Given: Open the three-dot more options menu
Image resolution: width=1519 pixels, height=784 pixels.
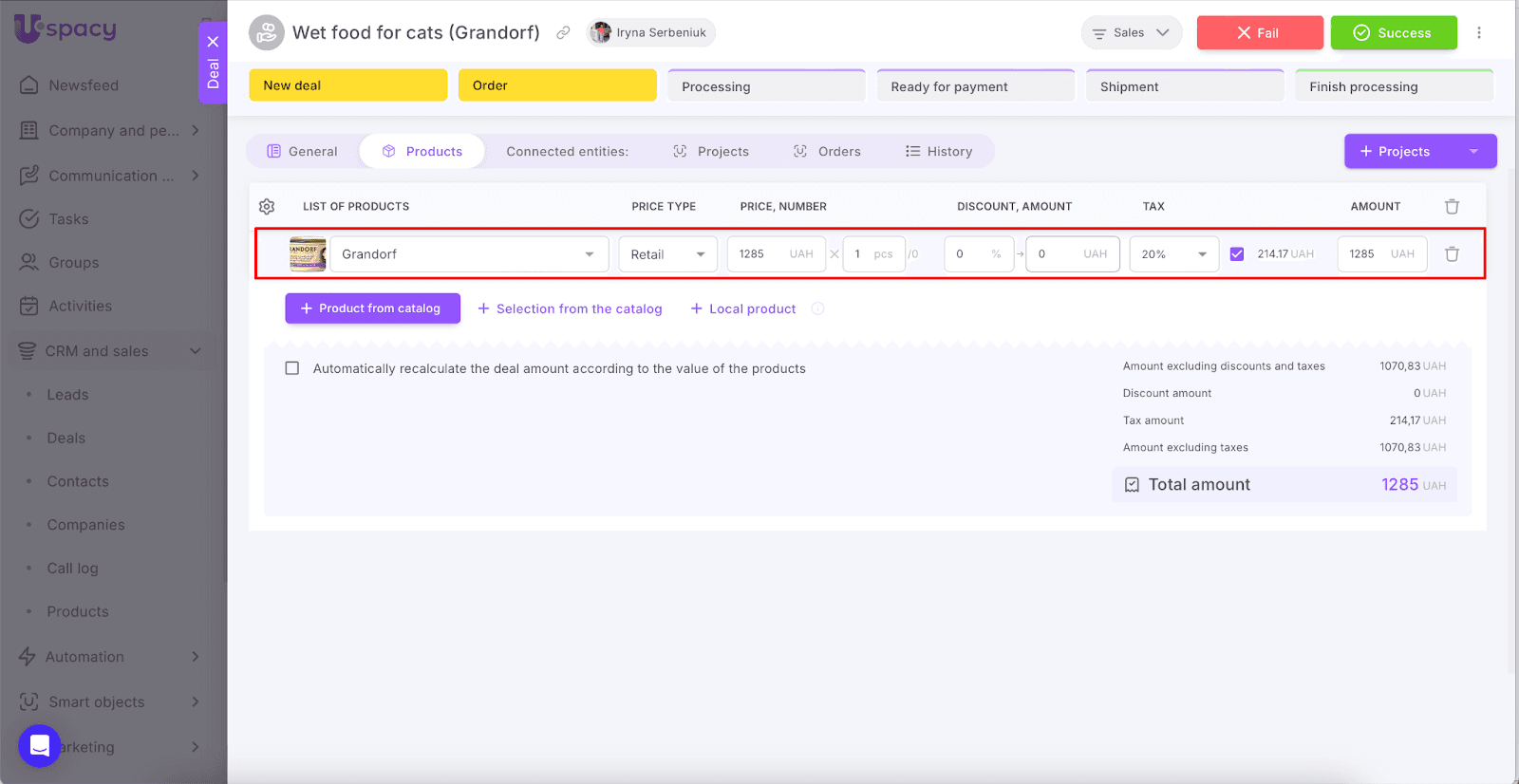Looking at the screenshot, I should (1478, 33).
